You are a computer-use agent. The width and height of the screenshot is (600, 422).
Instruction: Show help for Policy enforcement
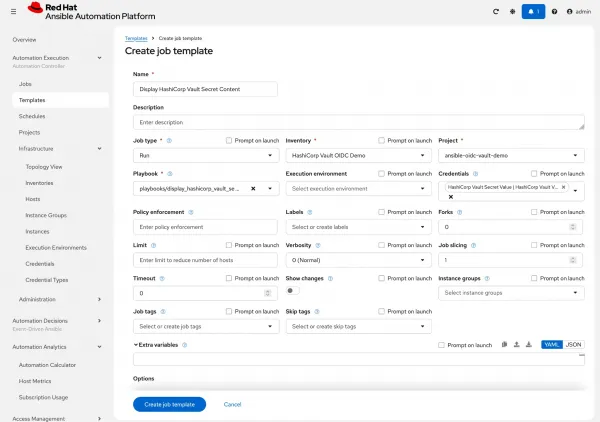pos(191,212)
